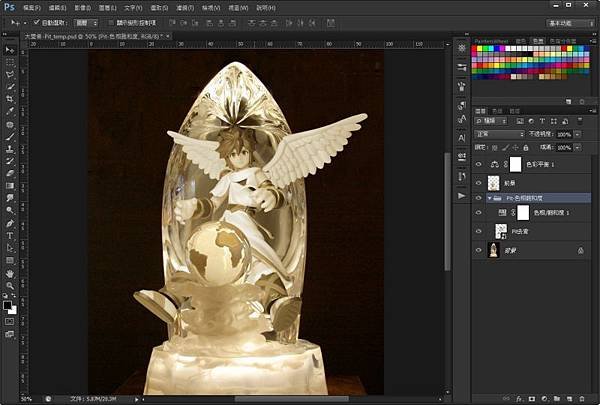Select the Polygonal Lasso tool
The height and width of the screenshot is (405, 600).
pos(10,75)
